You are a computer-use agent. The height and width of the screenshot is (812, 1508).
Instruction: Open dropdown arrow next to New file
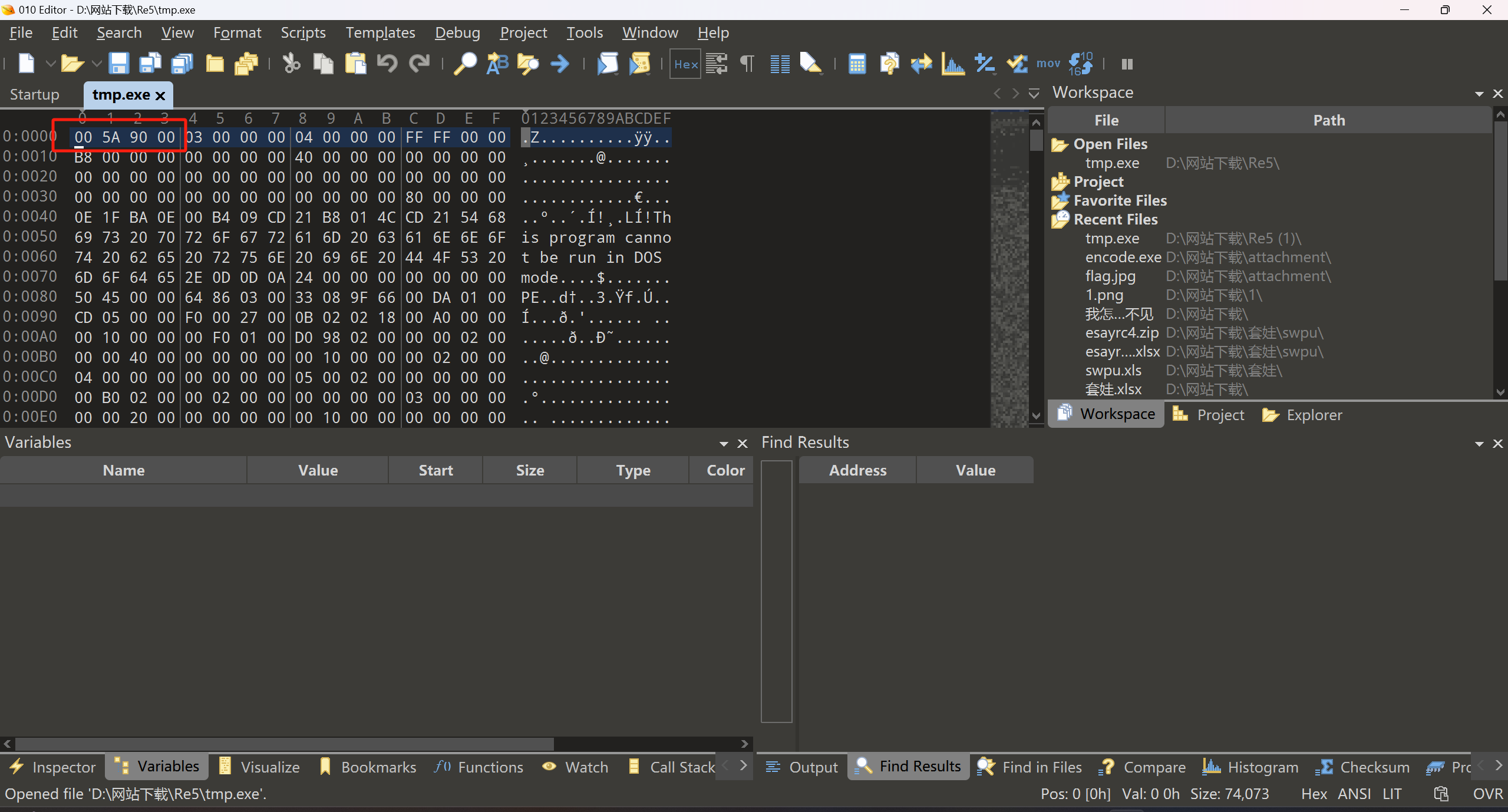tap(51, 64)
